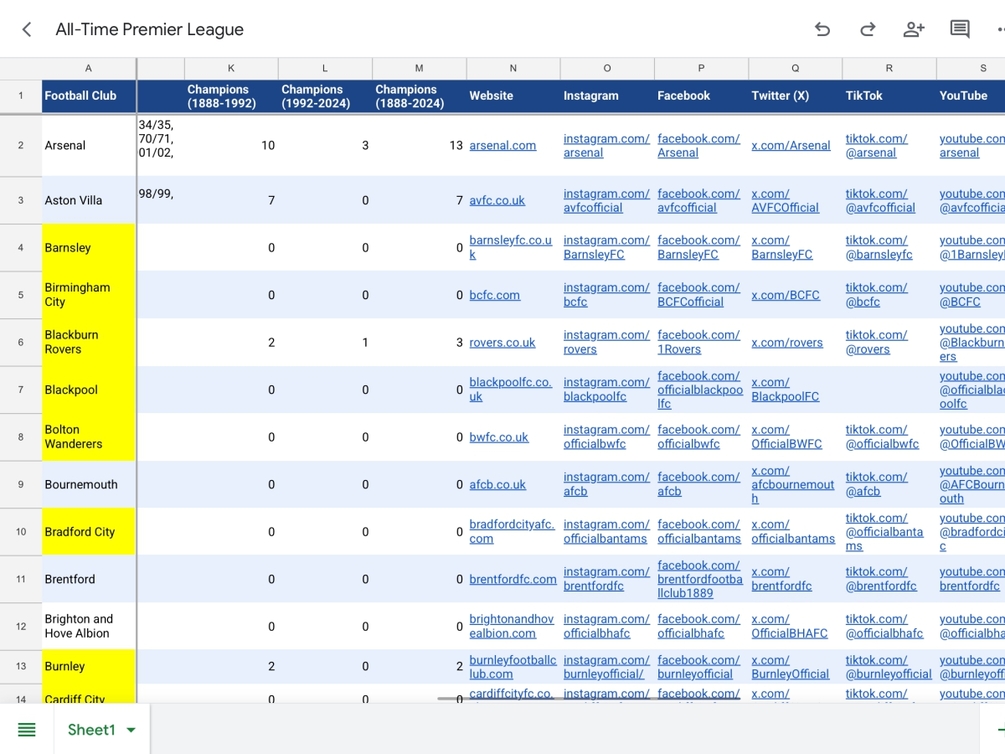Open the x.com/BCFC link
Screen dimensions: 1005x754
click(x=785, y=296)
